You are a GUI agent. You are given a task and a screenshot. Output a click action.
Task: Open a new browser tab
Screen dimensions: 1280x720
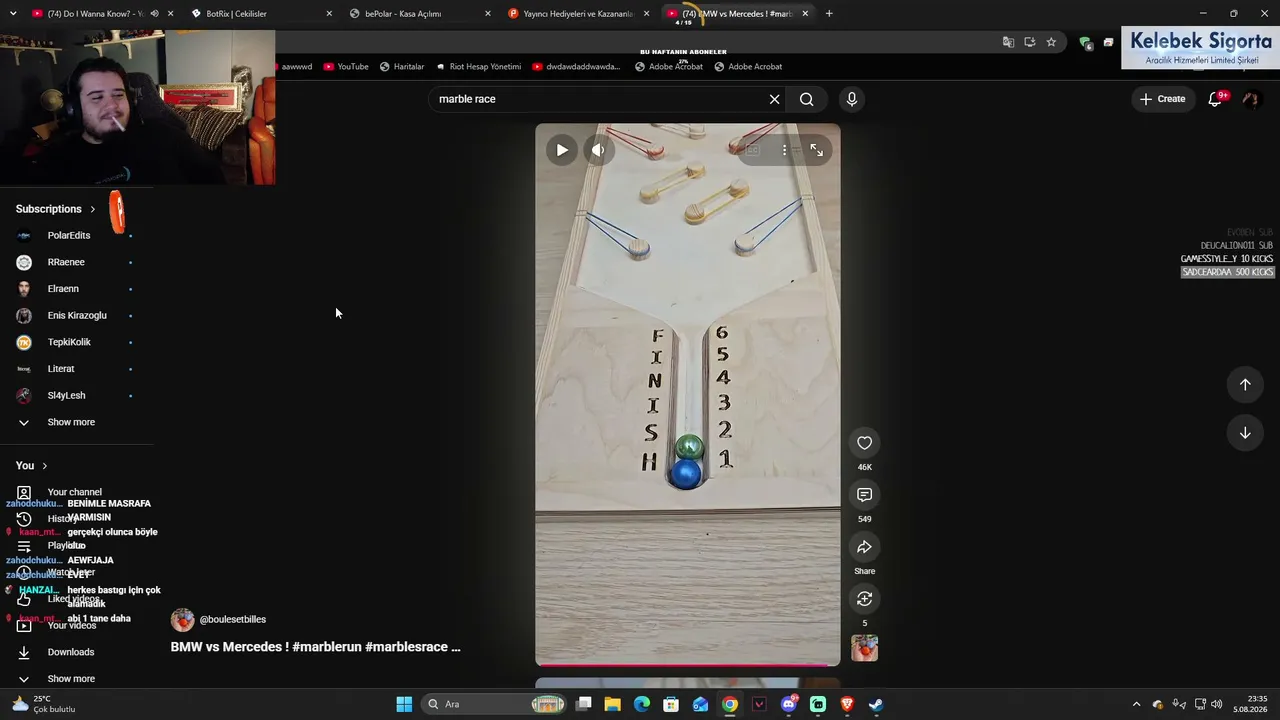pyautogui.click(x=829, y=14)
